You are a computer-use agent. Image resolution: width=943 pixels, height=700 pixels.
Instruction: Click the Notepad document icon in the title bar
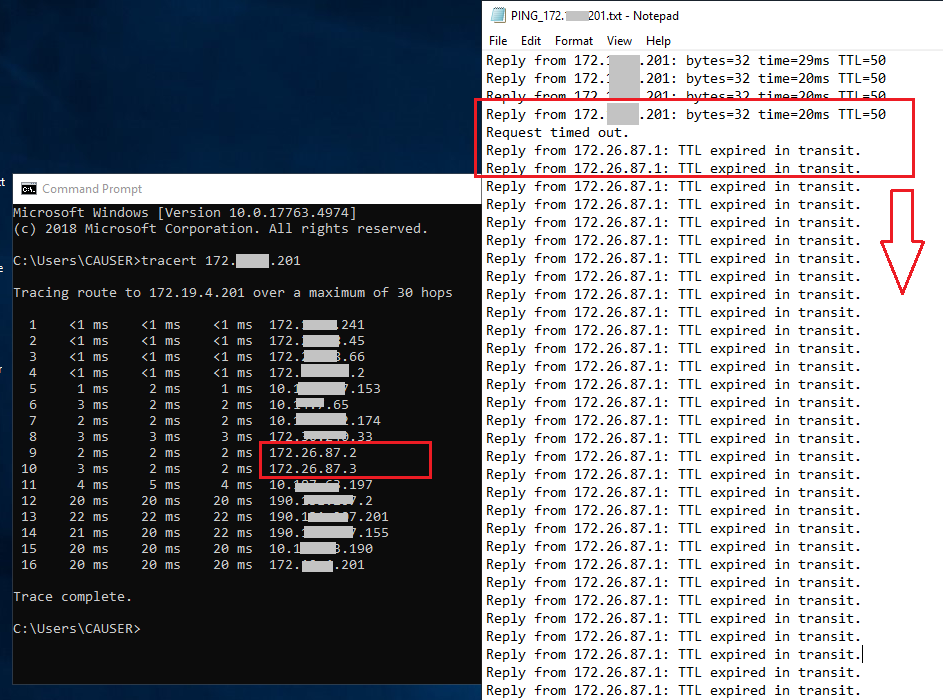[497, 15]
